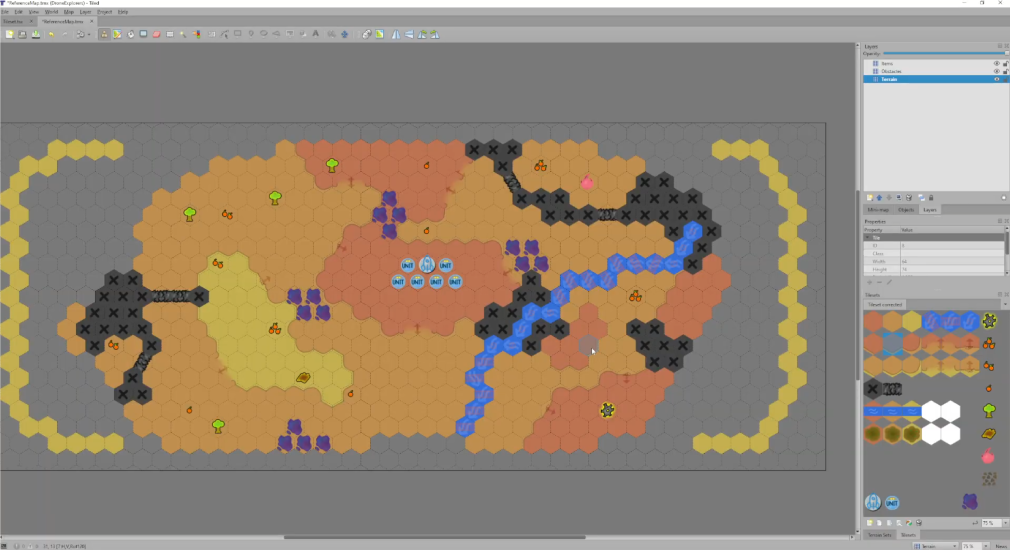Viewport: 1010px width, 550px height.
Task: Toggle visibility of the Obstacles layer
Action: [x=996, y=71]
